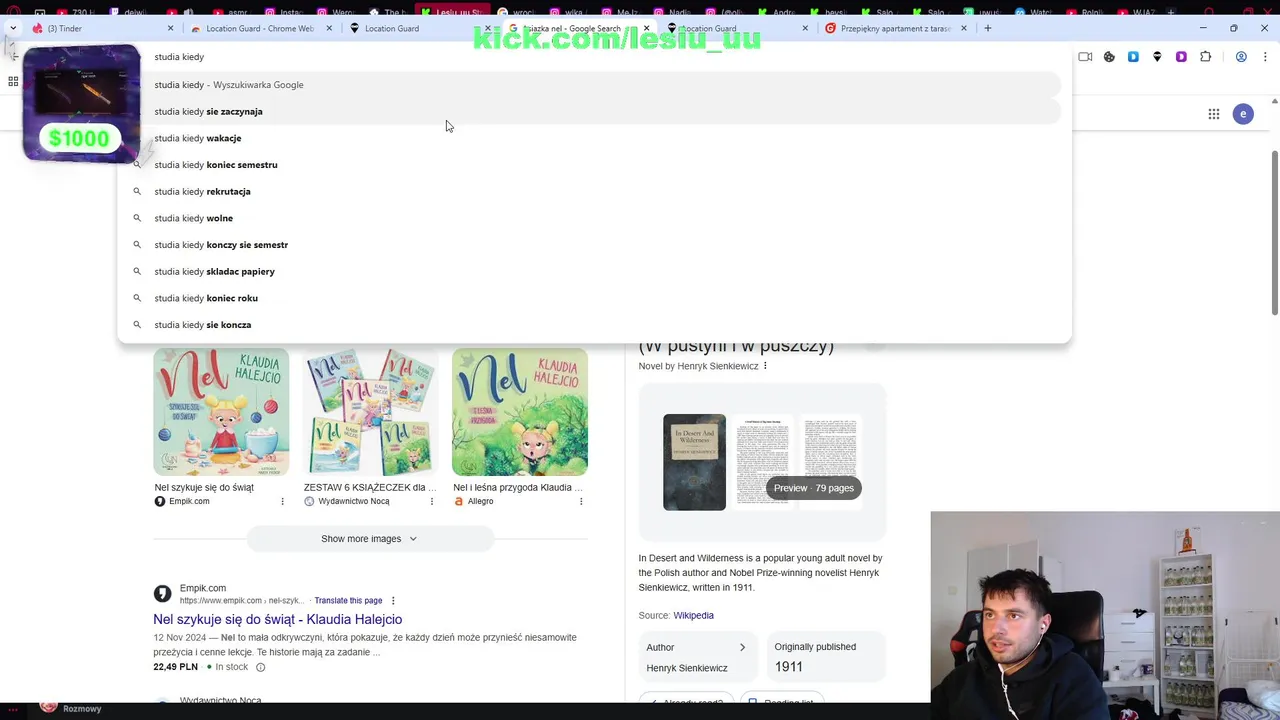1280x720 pixels.
Task: Click 'Translate this page' link
Action: (348, 601)
